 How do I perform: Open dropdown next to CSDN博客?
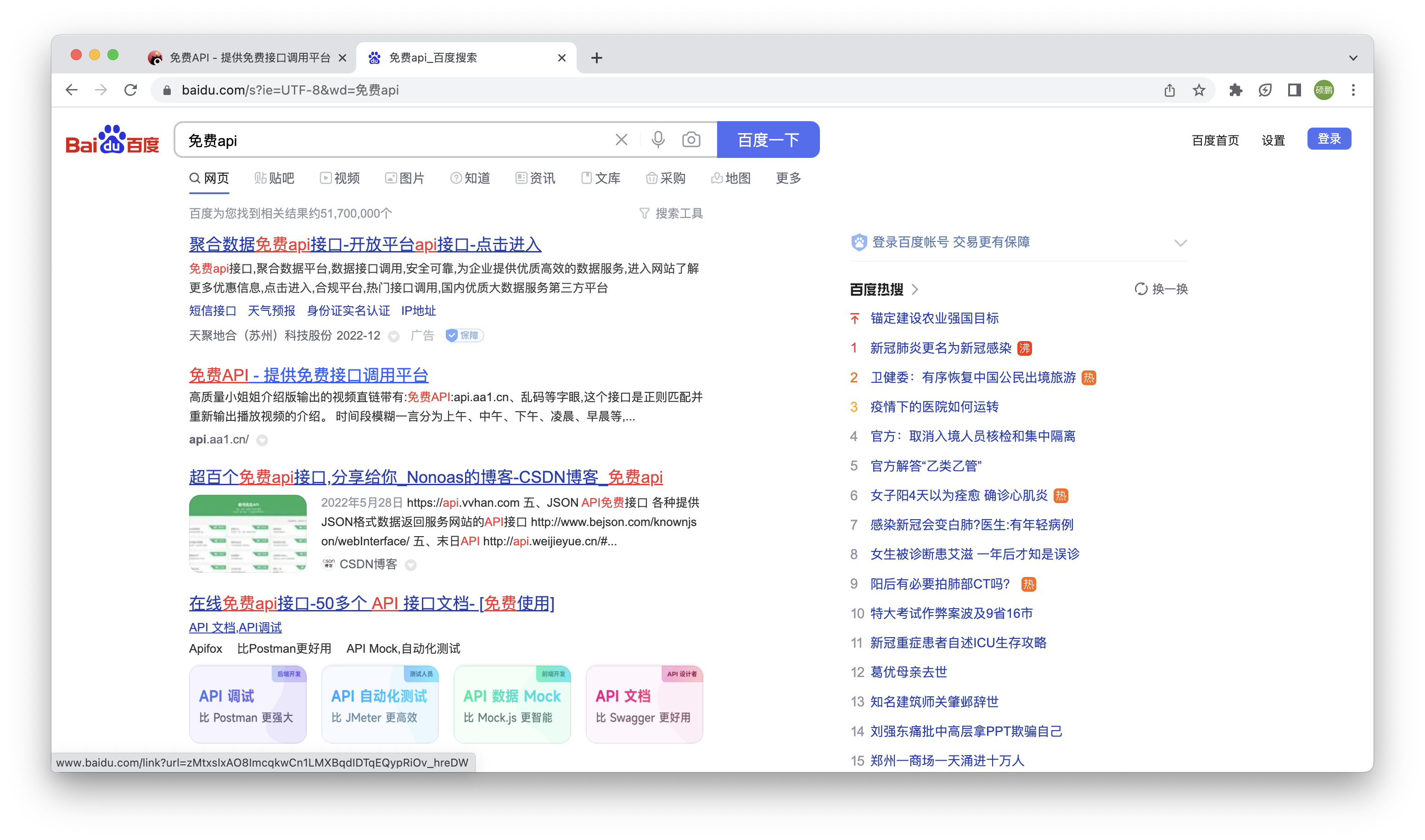point(411,565)
